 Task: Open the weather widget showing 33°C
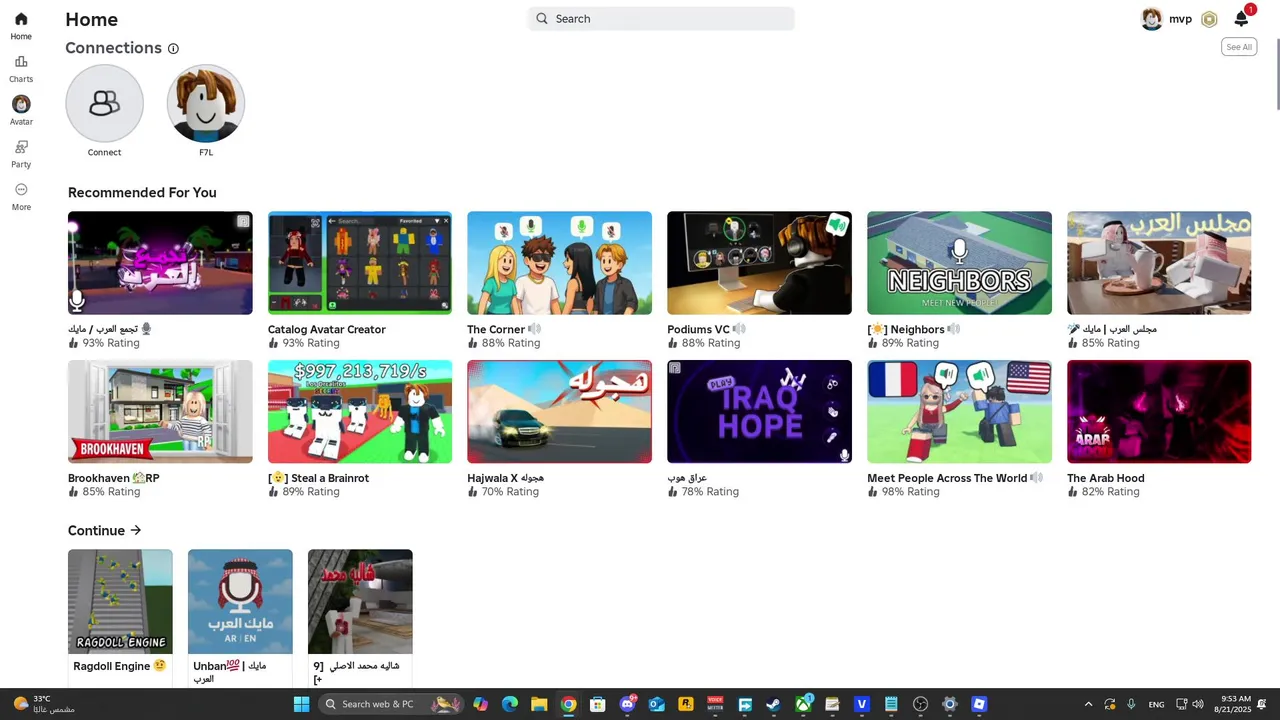point(43,704)
